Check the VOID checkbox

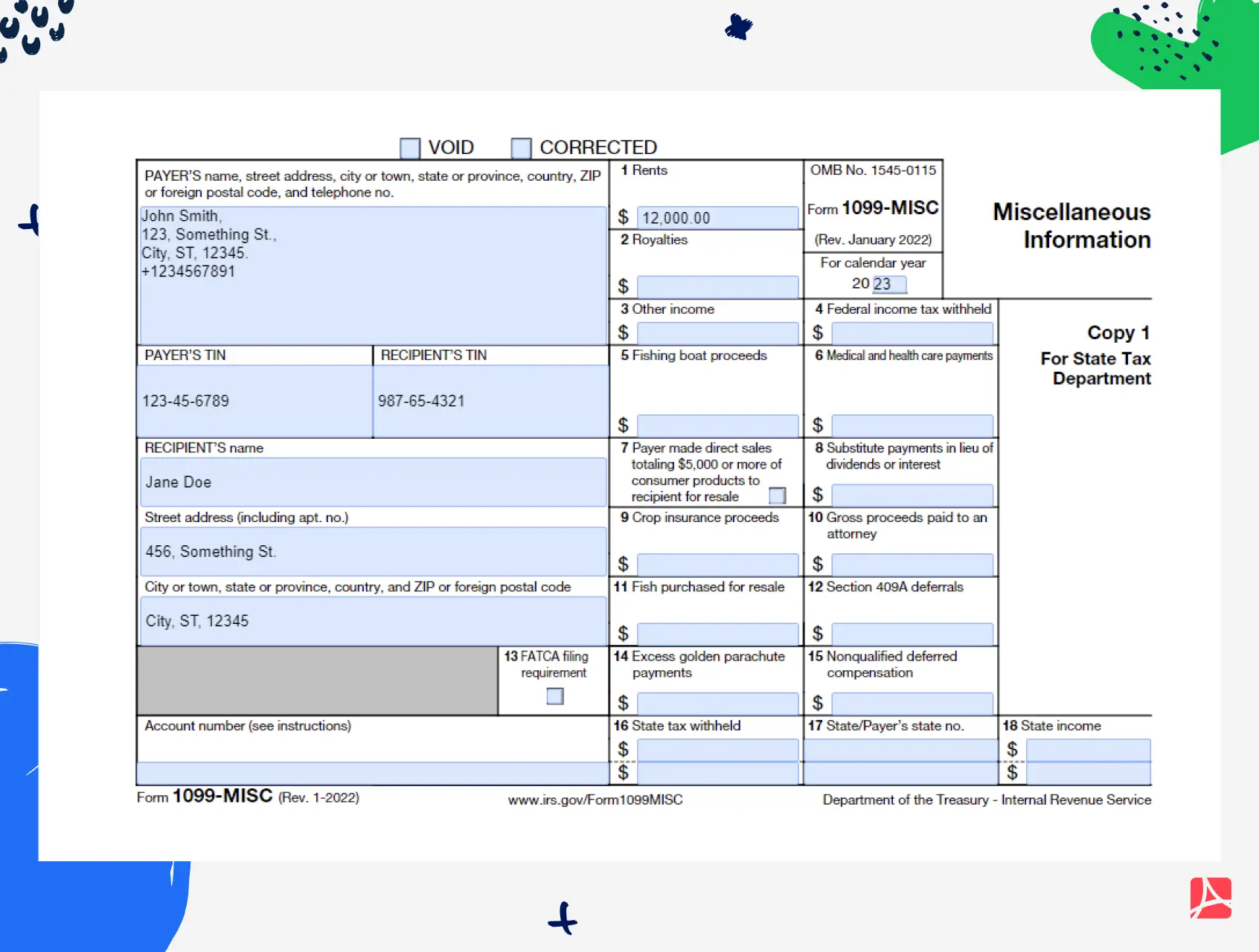pos(410,148)
